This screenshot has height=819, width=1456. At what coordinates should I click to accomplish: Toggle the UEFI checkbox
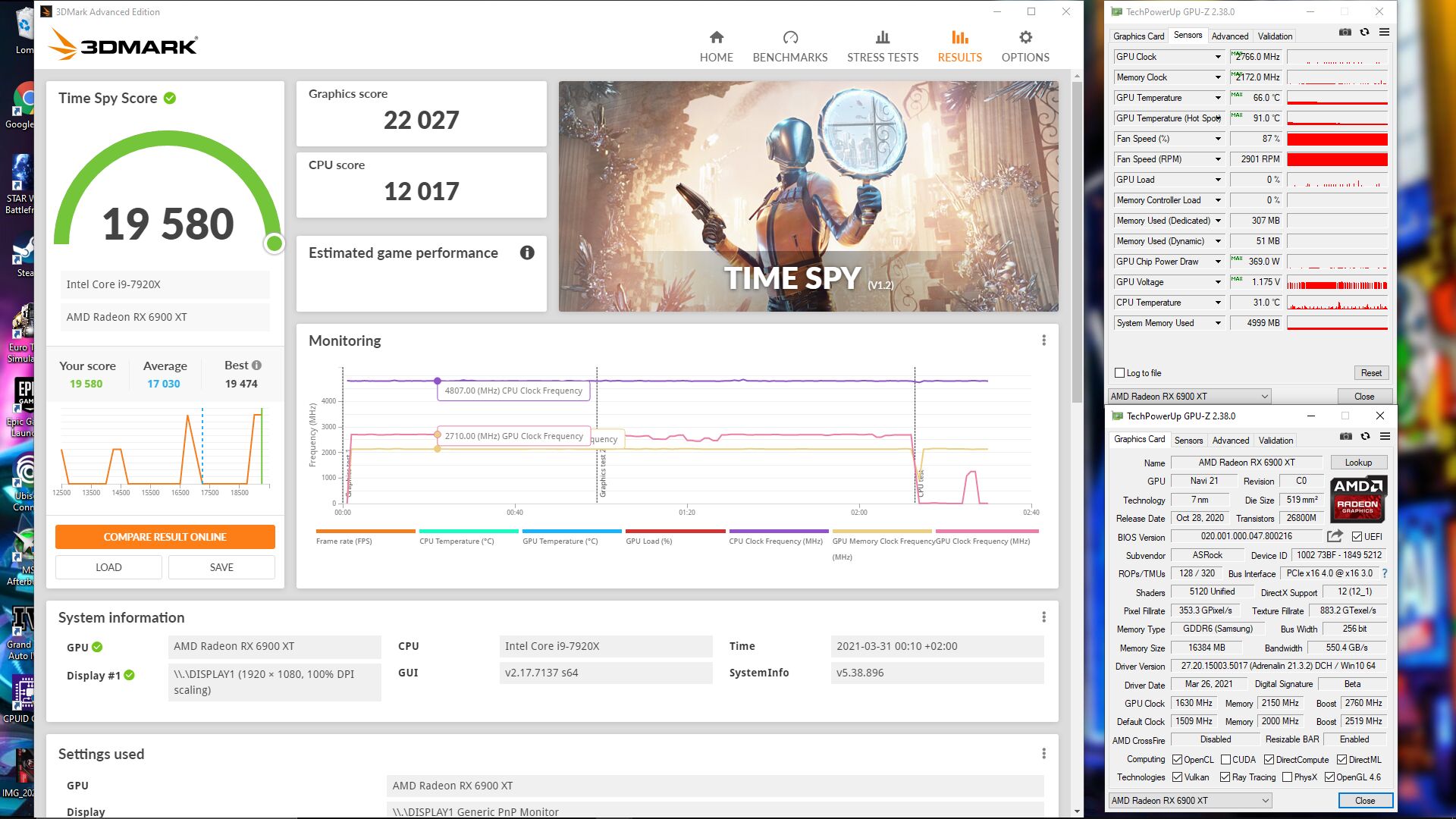pos(1357,537)
